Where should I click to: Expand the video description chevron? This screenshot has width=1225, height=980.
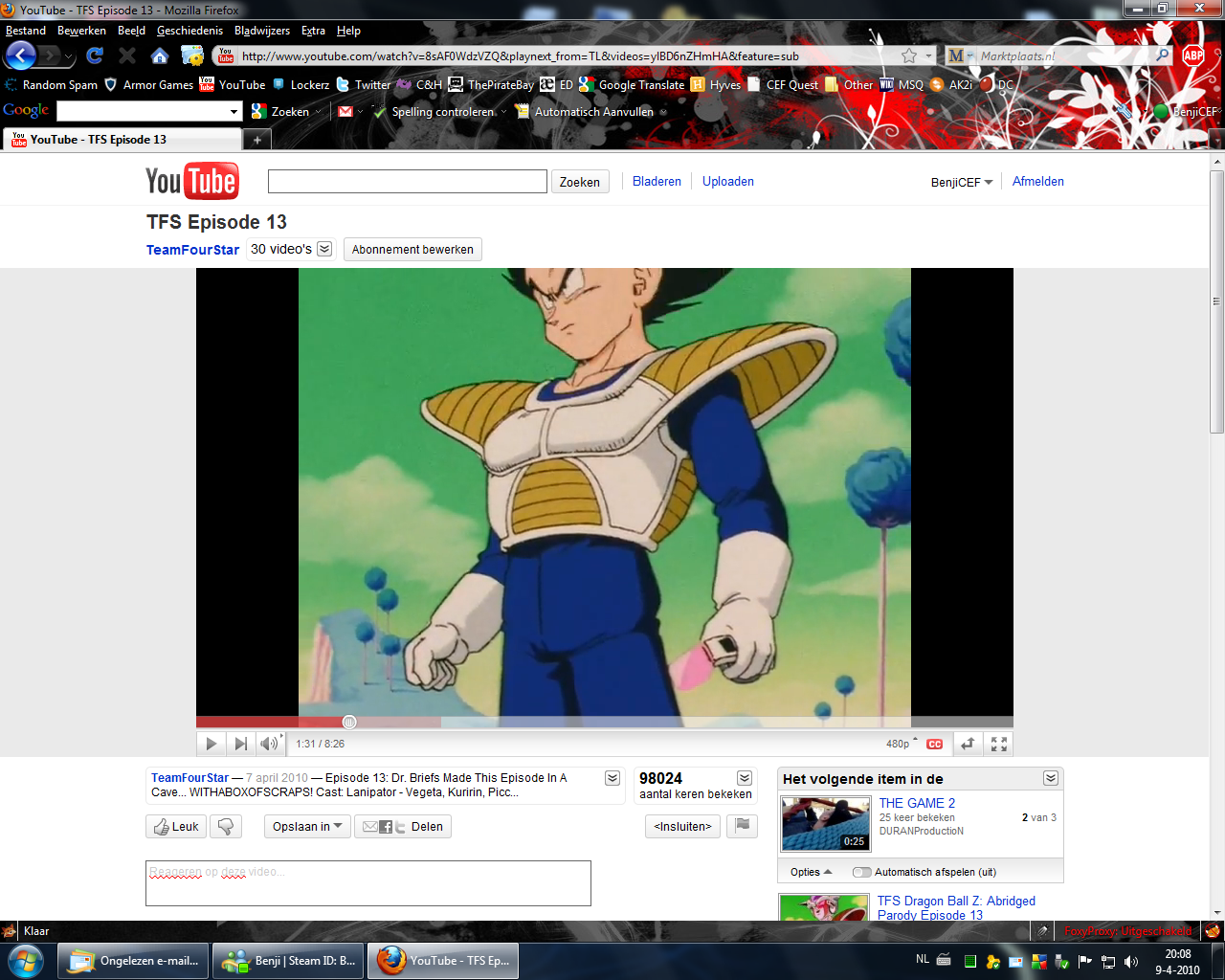[x=612, y=777]
